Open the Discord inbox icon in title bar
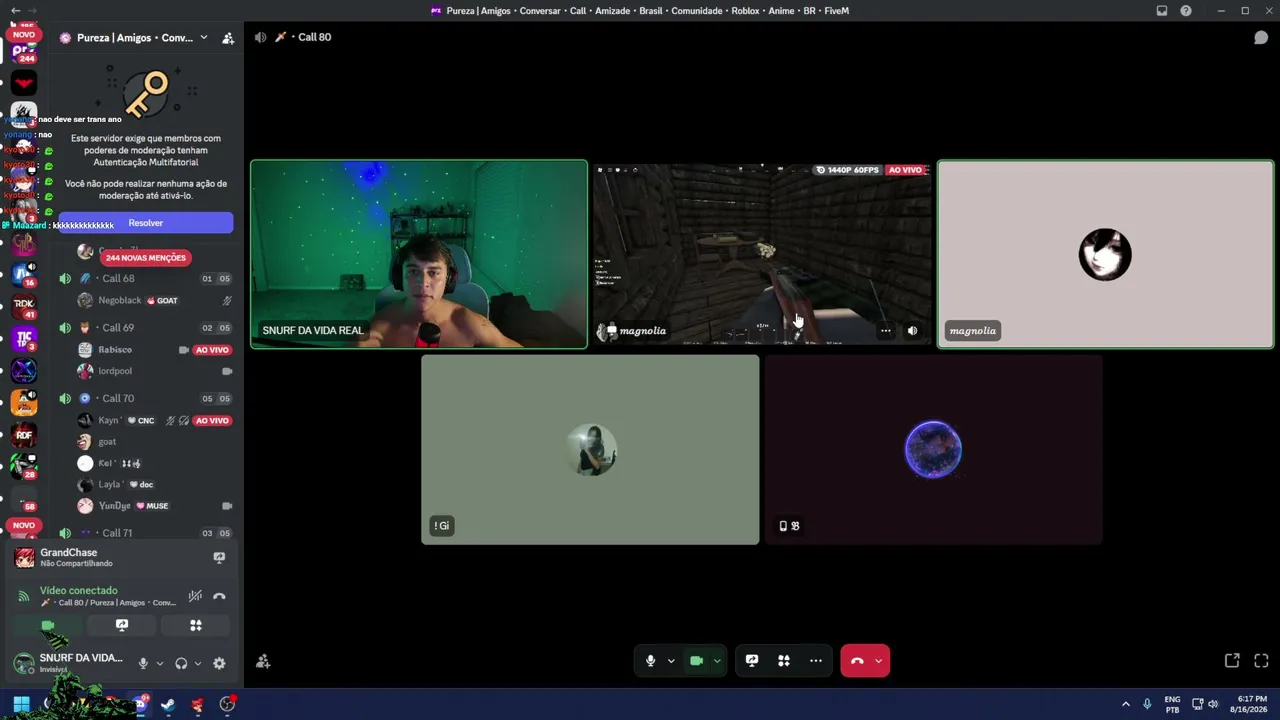 (1162, 11)
